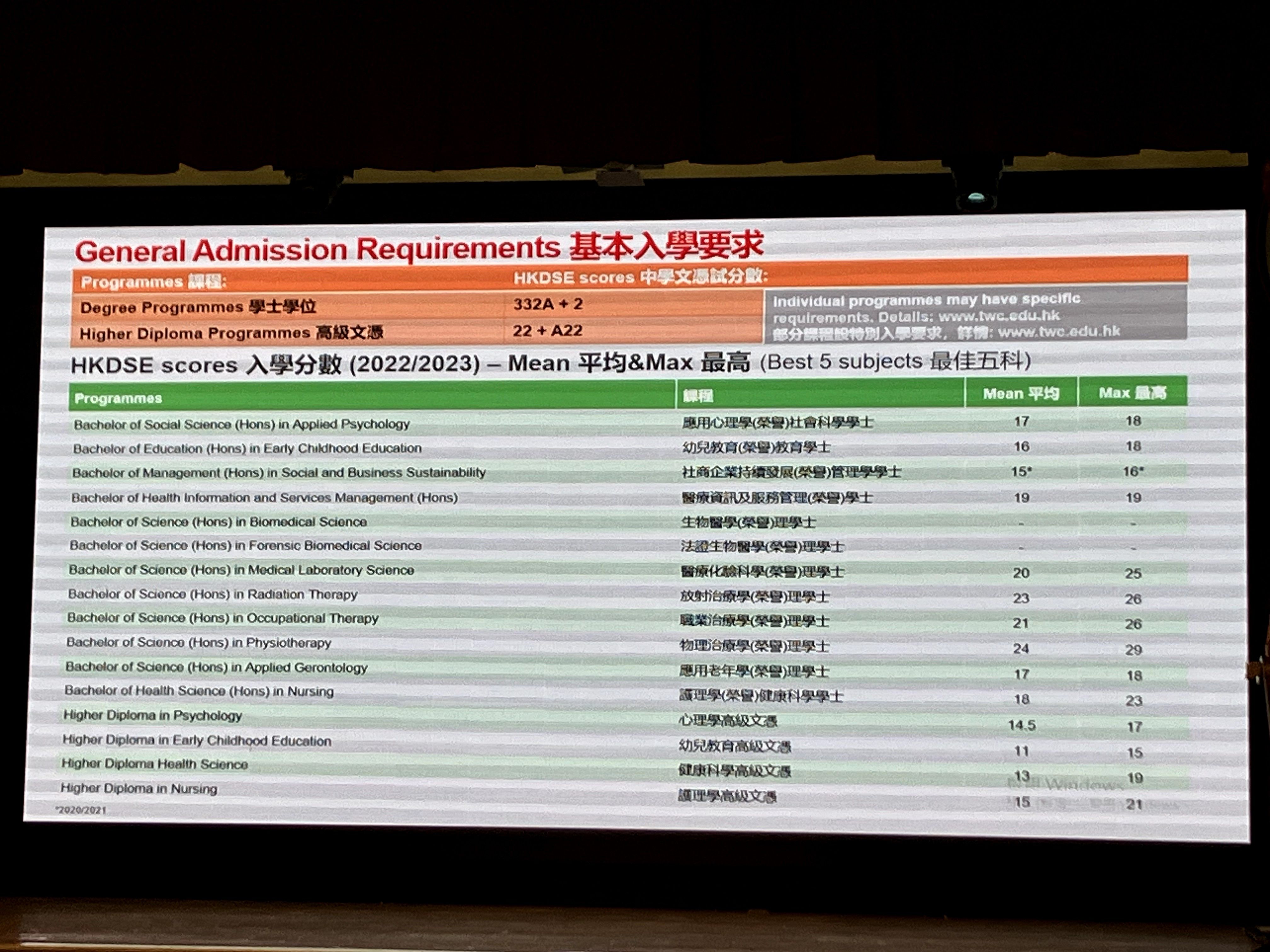Click the Chinese name "心理學高級文憑"

point(728,721)
